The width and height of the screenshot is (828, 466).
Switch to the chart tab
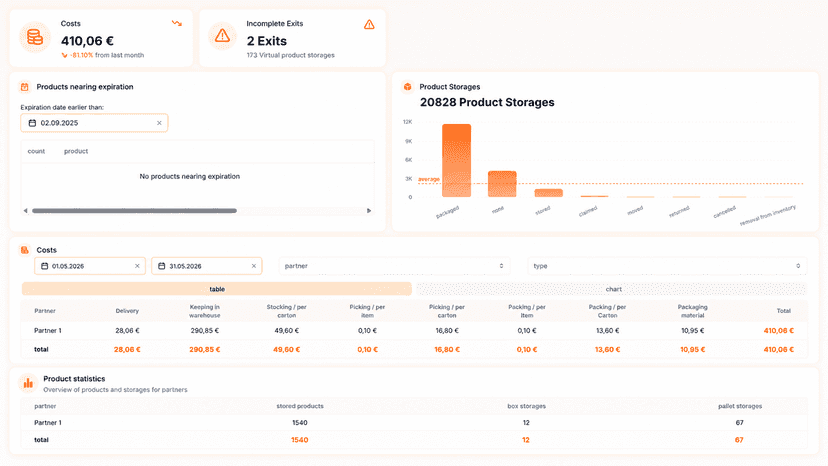coord(611,289)
